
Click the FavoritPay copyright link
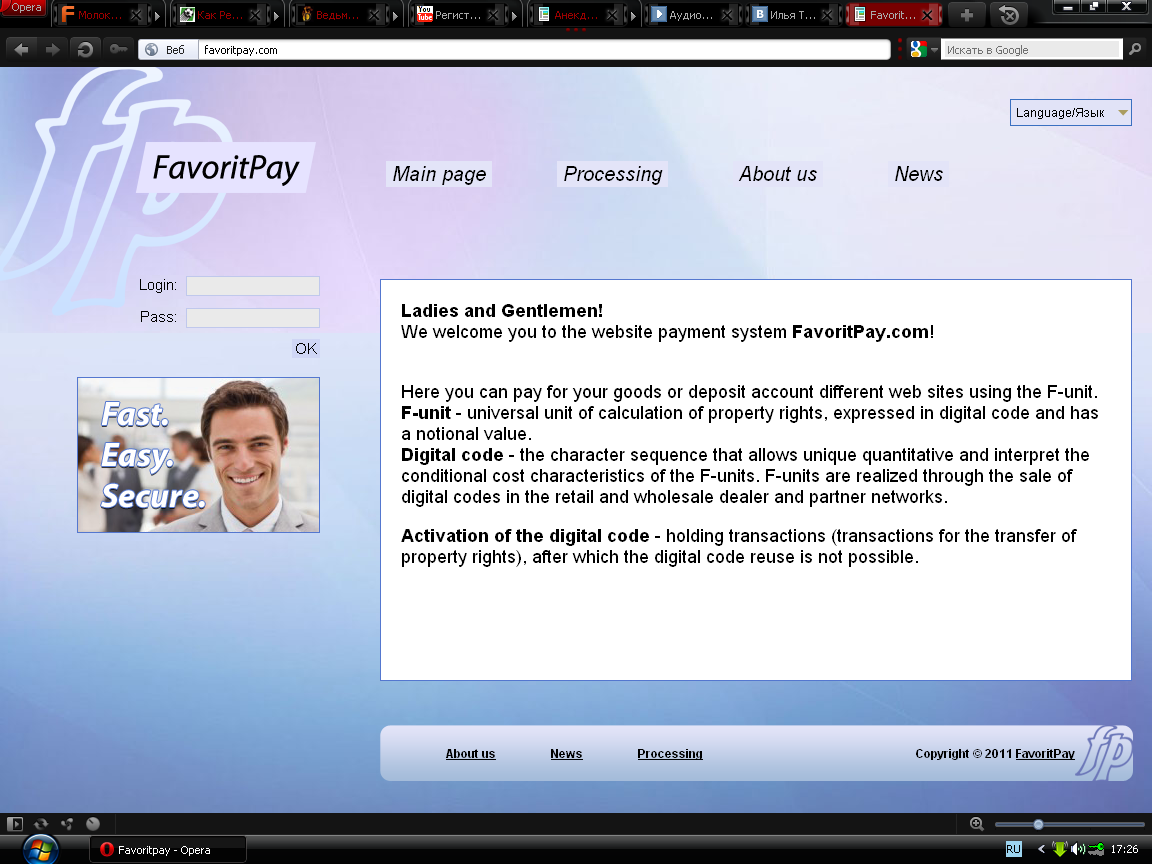coord(1045,754)
